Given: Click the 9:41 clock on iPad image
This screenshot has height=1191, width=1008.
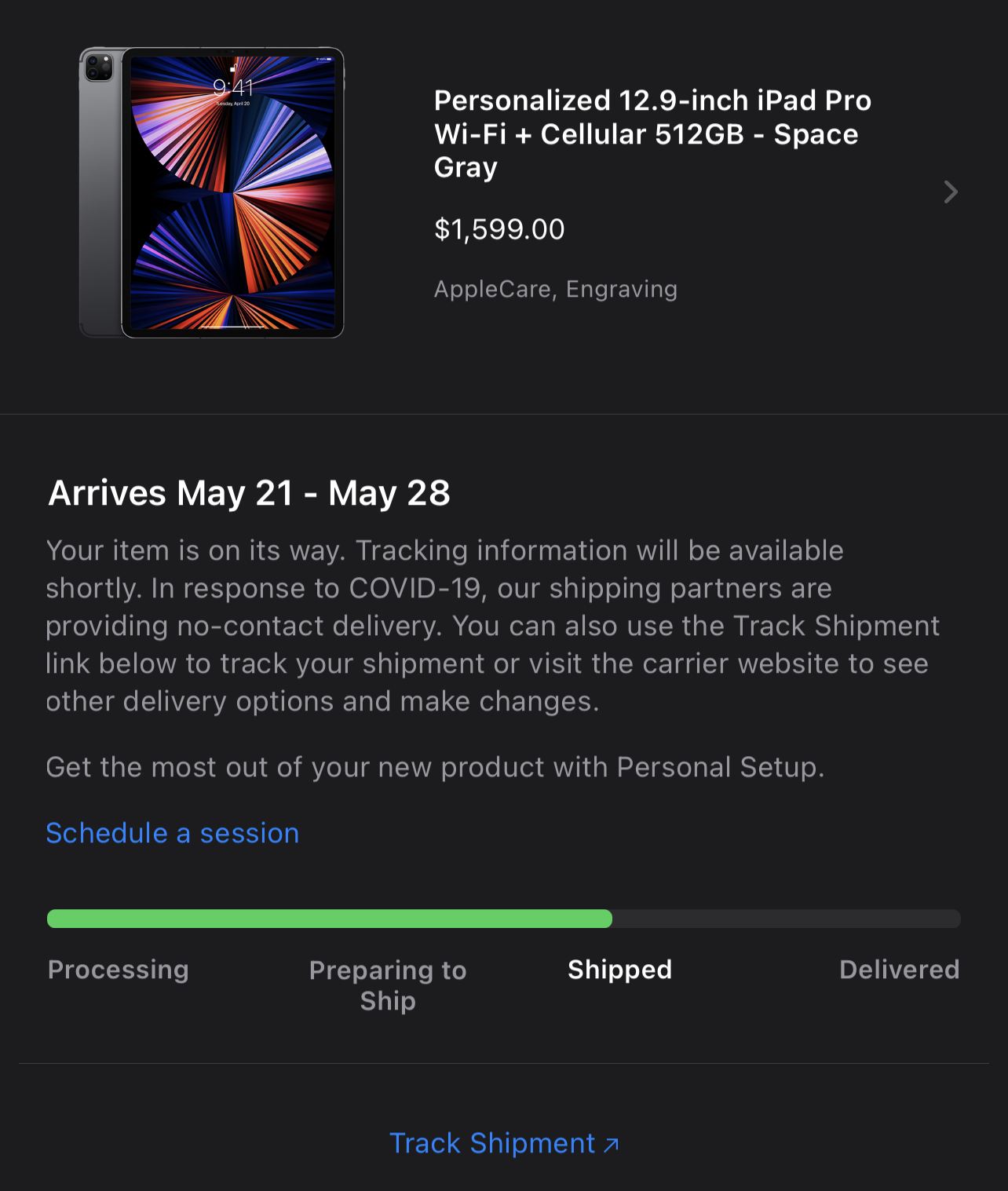Looking at the screenshot, I should 233,87.
